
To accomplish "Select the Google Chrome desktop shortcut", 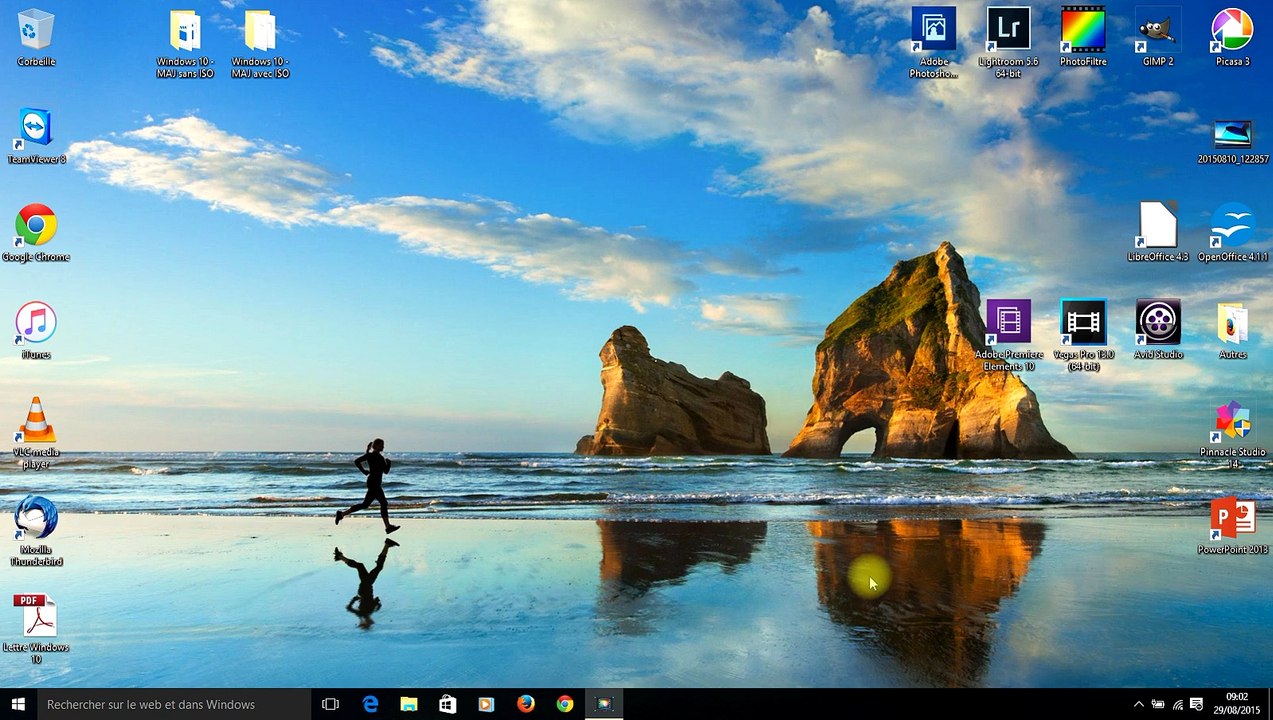I will pos(36,233).
